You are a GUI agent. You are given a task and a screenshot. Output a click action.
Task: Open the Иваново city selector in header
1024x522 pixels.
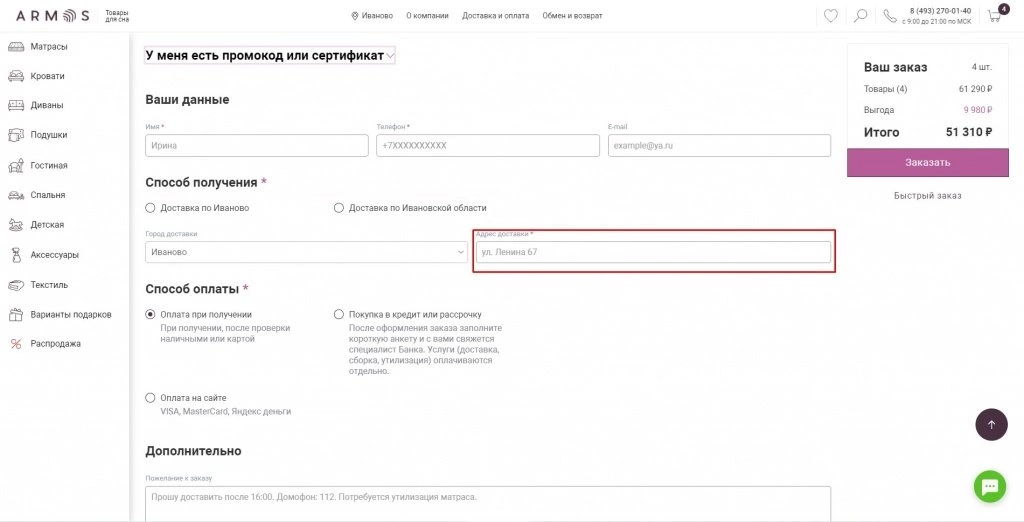point(372,16)
